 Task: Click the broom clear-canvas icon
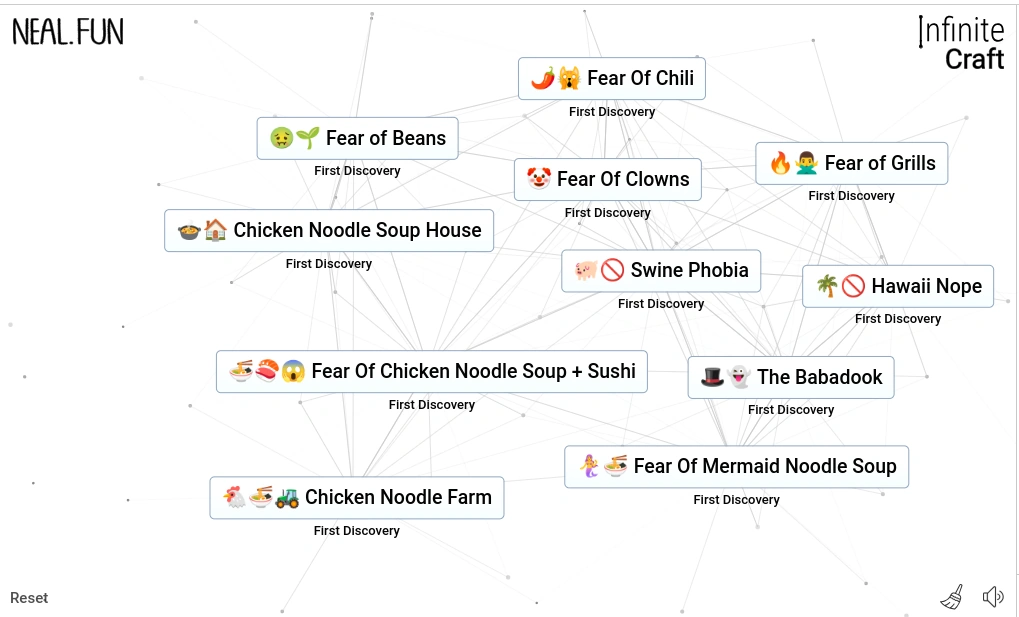coord(952,597)
